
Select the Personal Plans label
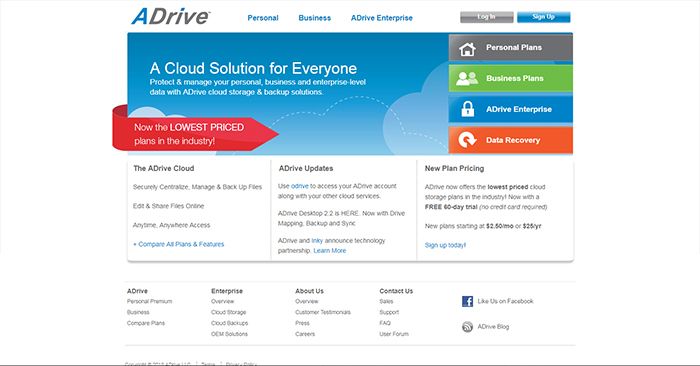pos(514,47)
